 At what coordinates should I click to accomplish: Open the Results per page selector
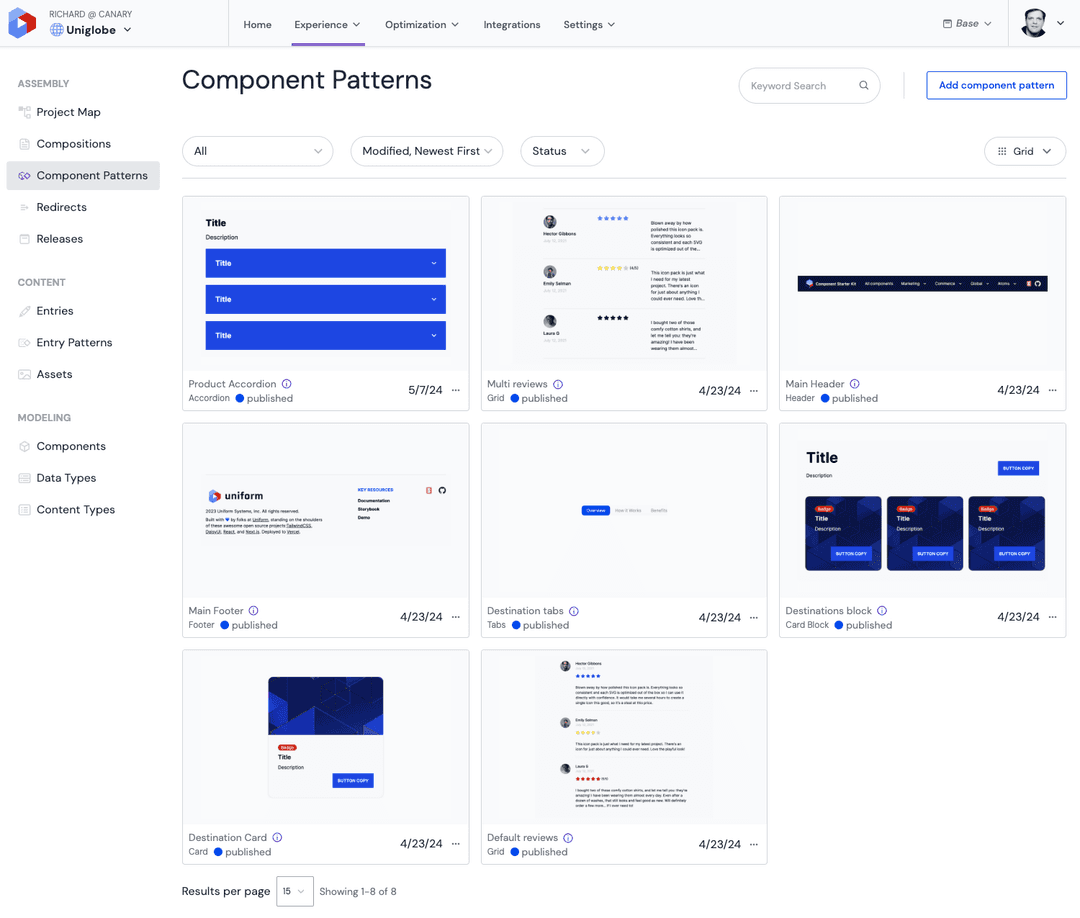(x=294, y=891)
